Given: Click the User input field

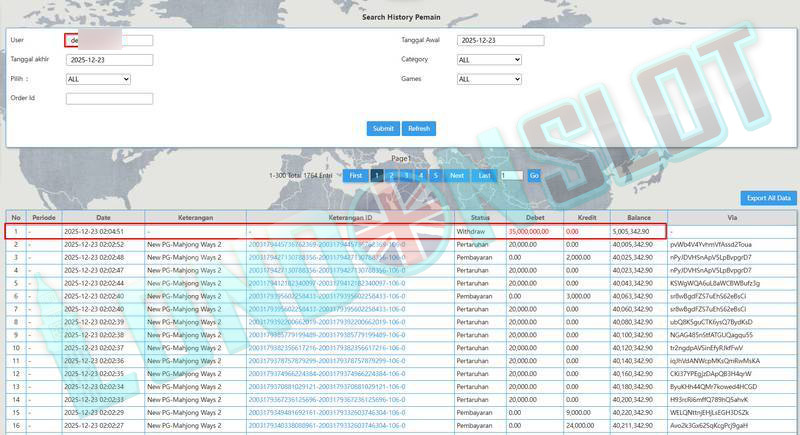Looking at the screenshot, I should [x=109, y=41].
